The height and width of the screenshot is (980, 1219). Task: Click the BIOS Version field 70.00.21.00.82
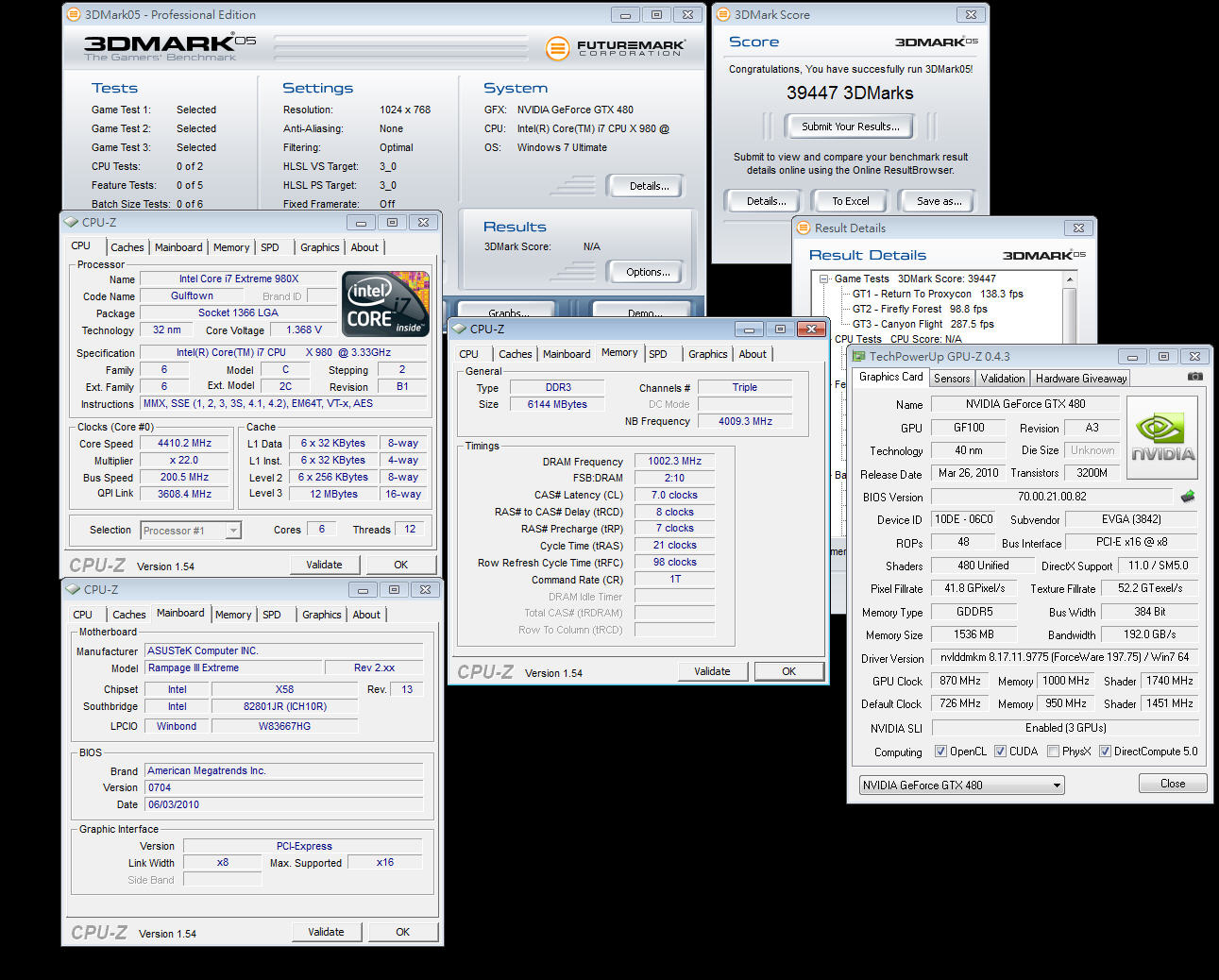coord(1052,497)
